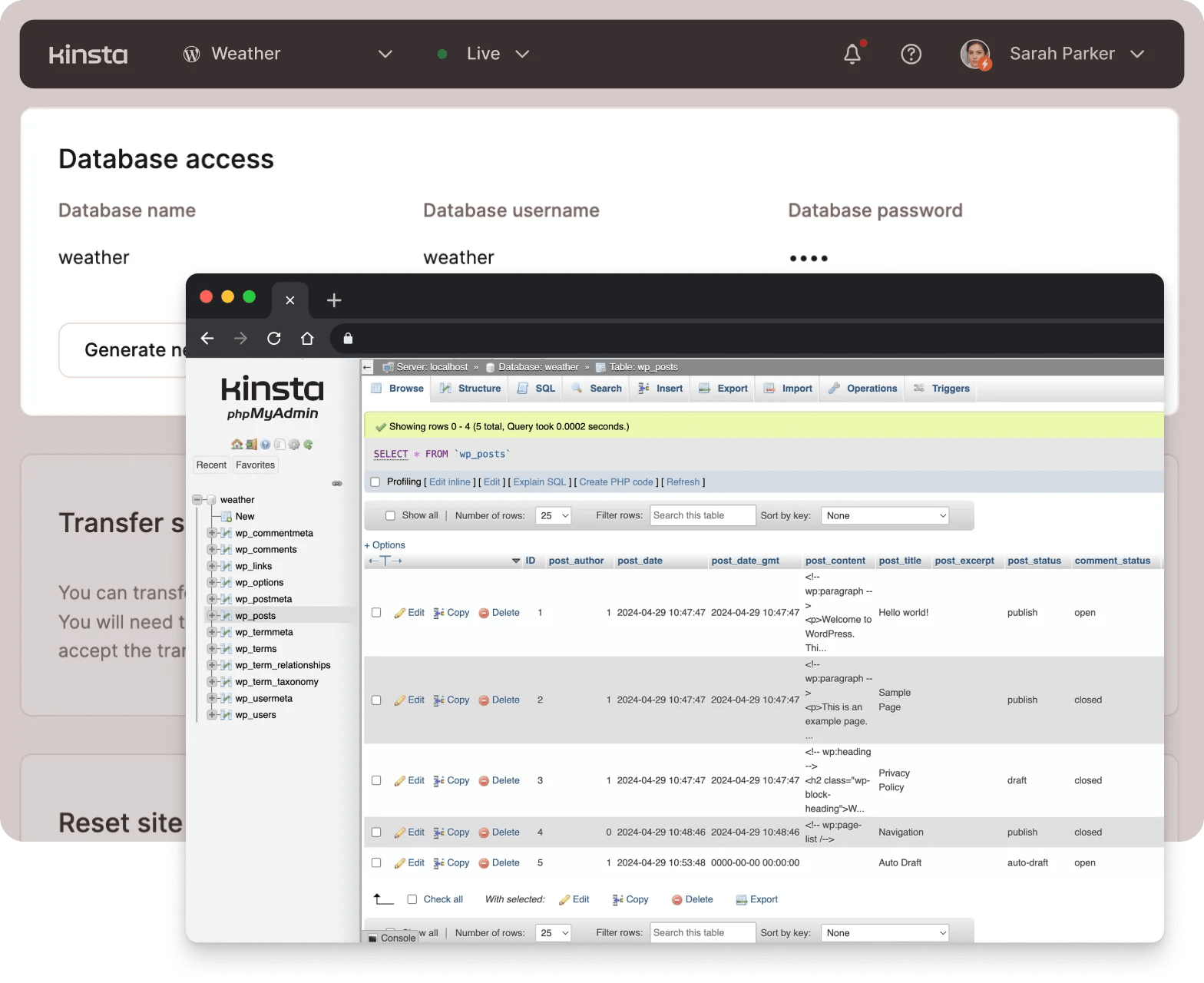Click the wp_links table icon
Viewport: 1204px width, 983px height.
coord(226,566)
